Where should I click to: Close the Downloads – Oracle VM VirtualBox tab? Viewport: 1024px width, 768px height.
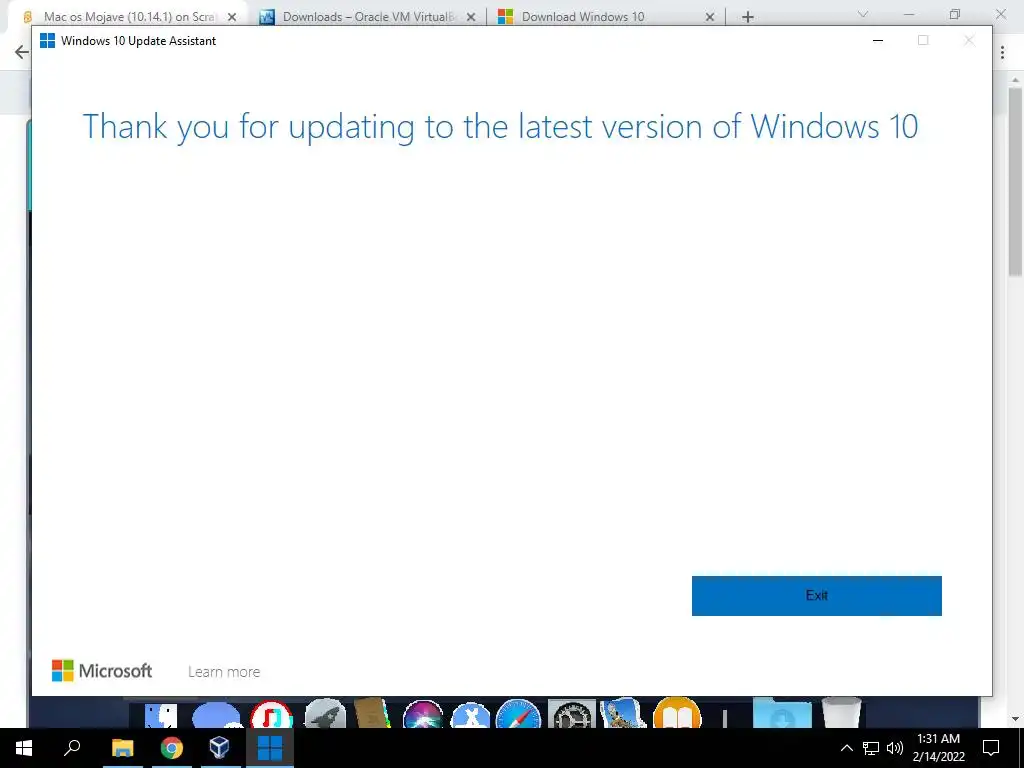471,17
